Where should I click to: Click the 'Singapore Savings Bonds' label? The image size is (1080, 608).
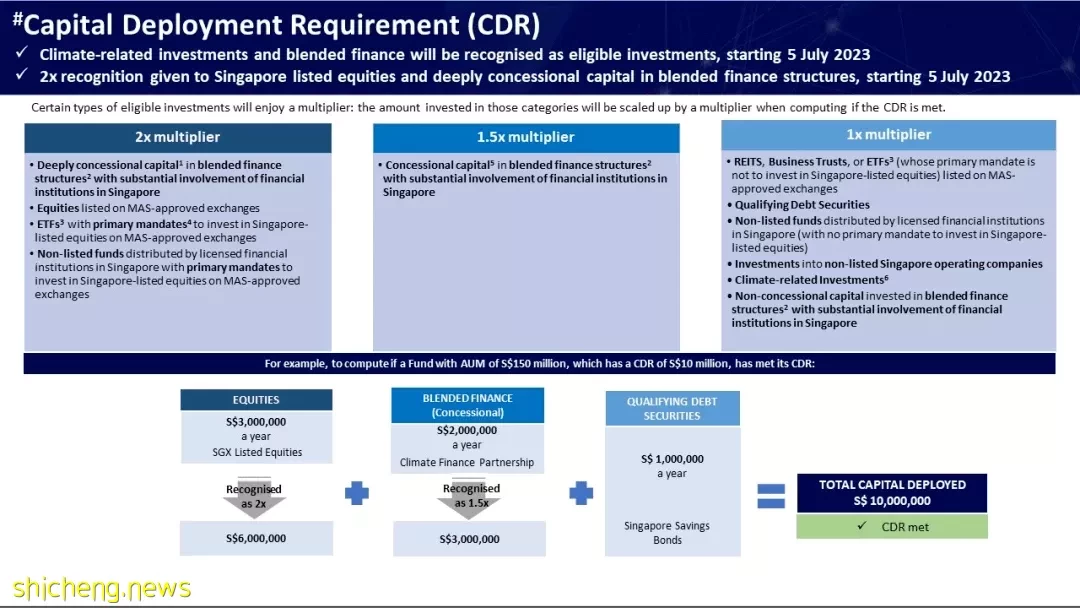(667, 533)
